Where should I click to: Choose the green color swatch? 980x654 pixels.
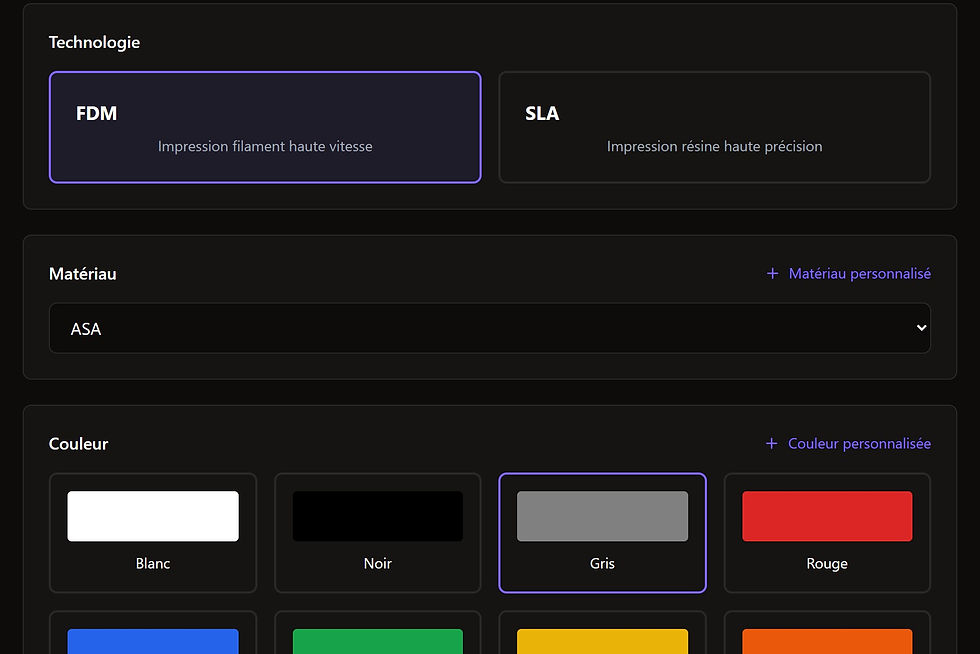pos(378,633)
